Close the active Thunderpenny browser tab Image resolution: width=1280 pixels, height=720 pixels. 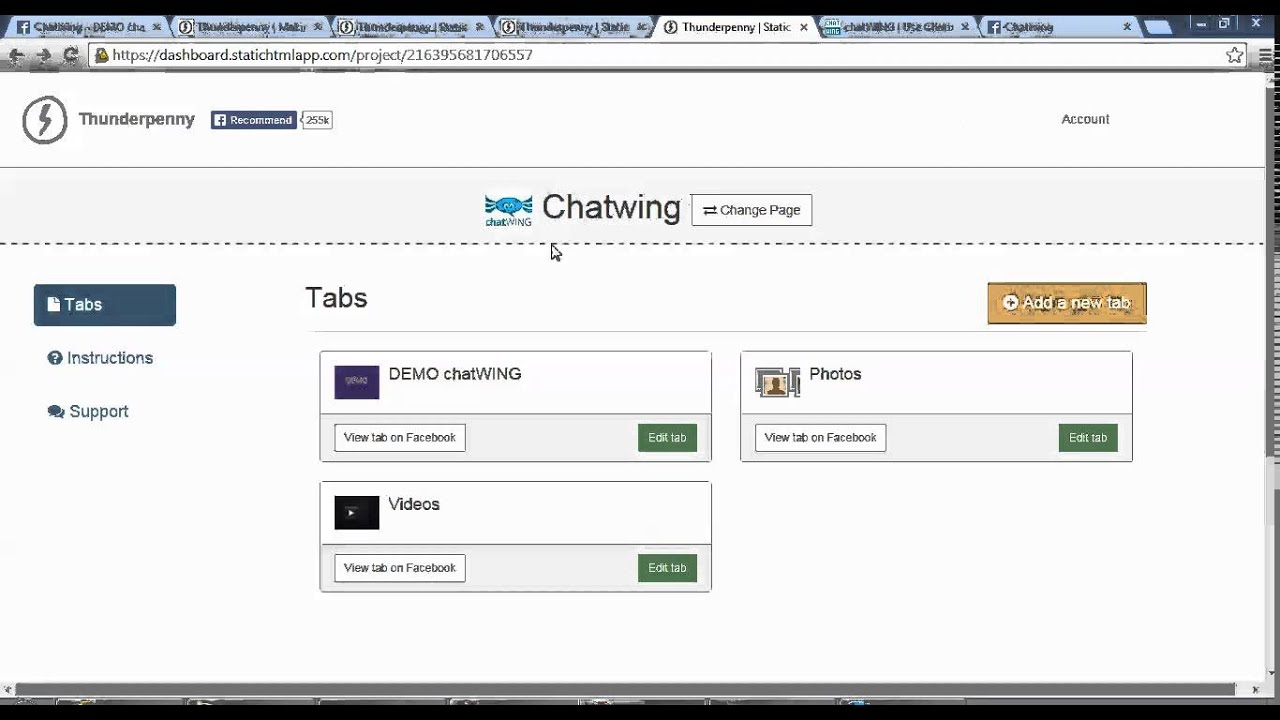(803, 27)
